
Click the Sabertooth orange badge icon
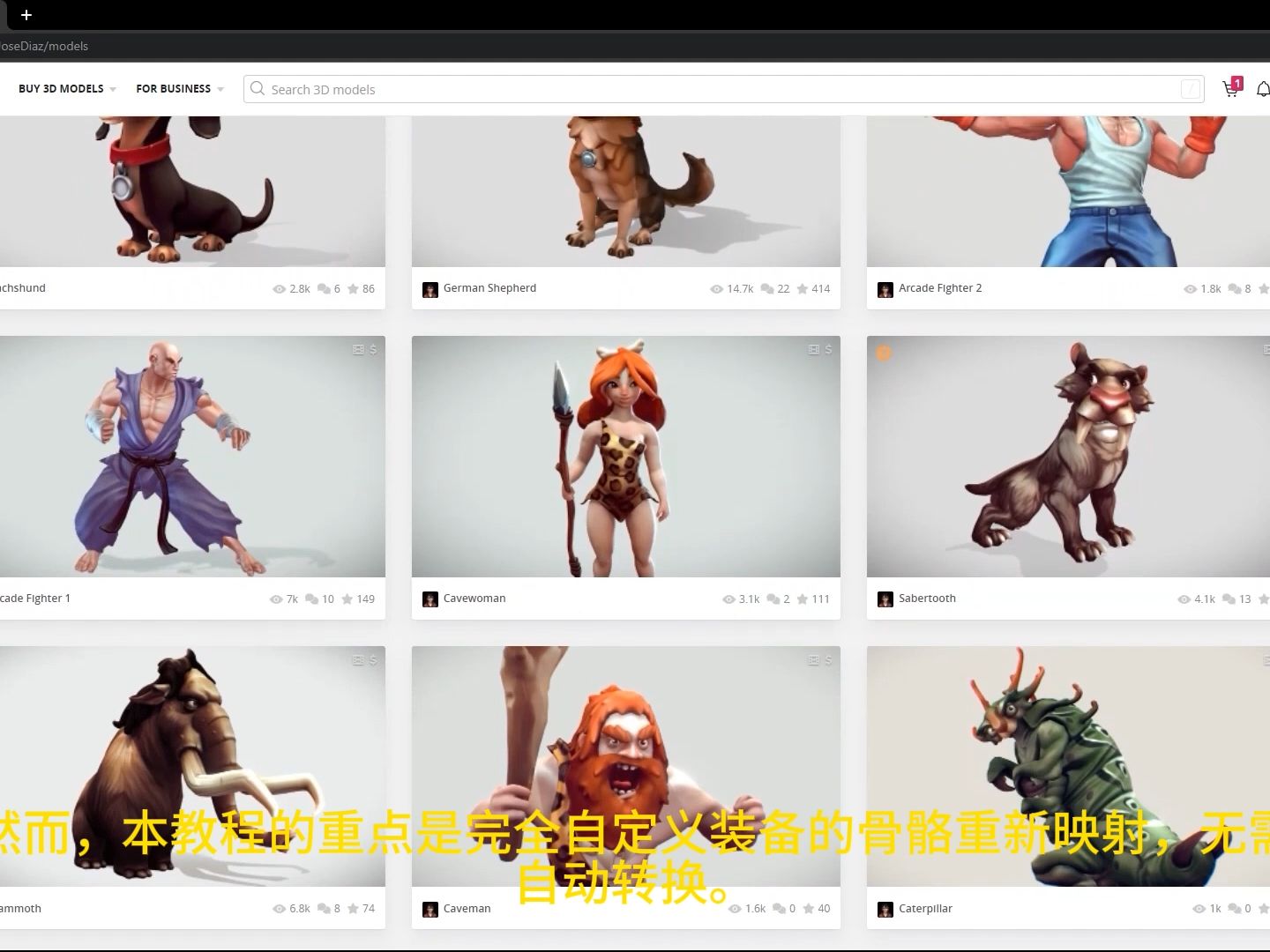pyautogui.click(x=884, y=353)
